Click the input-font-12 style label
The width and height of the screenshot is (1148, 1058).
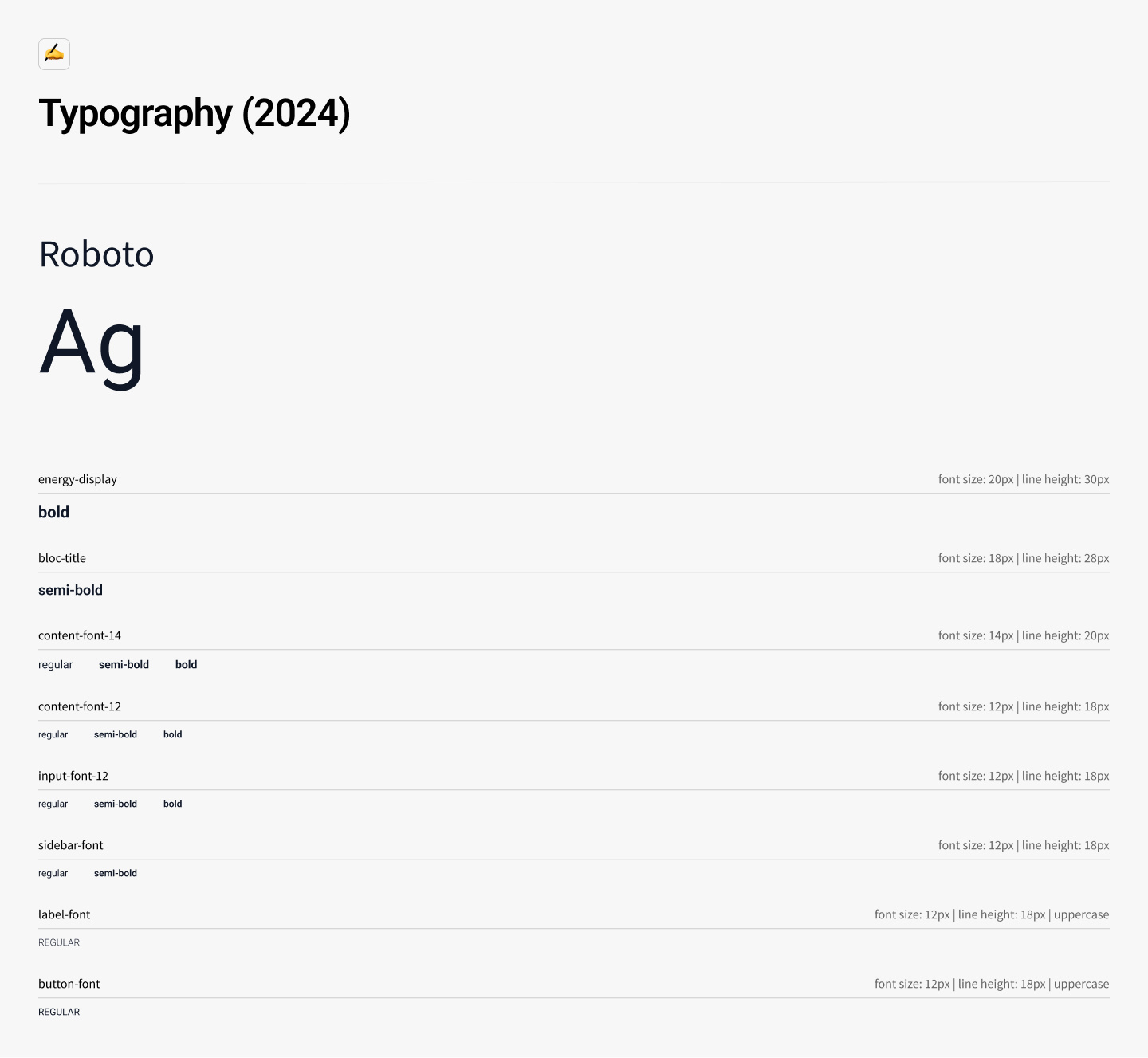[x=73, y=776]
